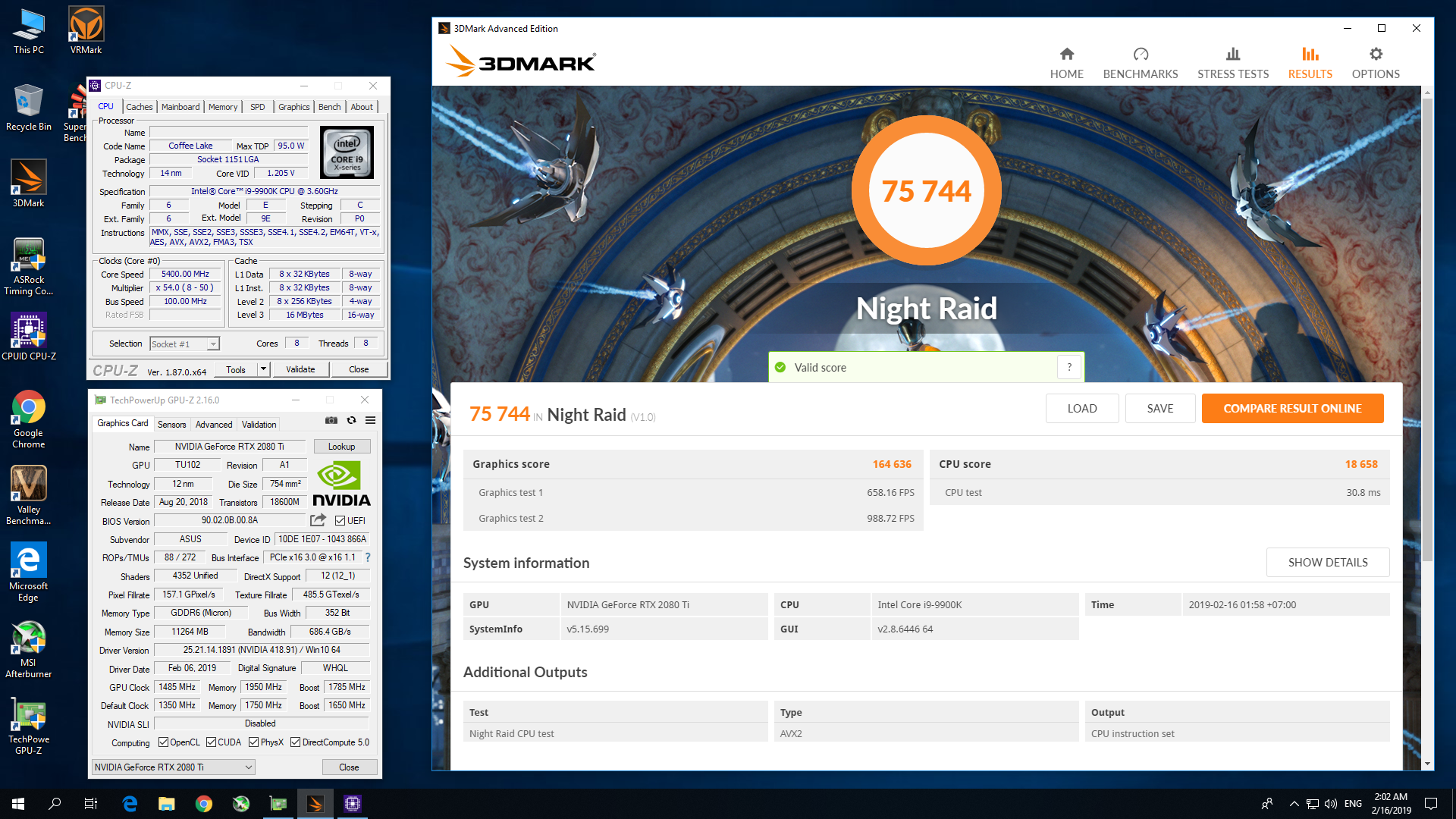
Task: Open Task View on taskbar
Action: [91, 804]
